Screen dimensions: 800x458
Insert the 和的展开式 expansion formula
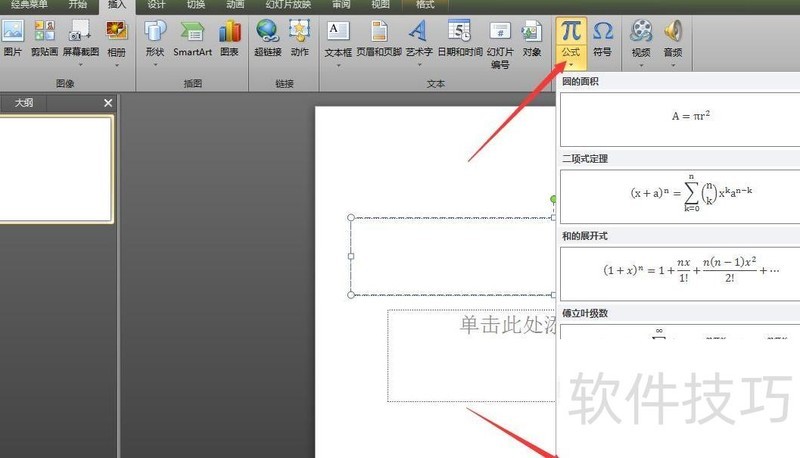(680, 274)
